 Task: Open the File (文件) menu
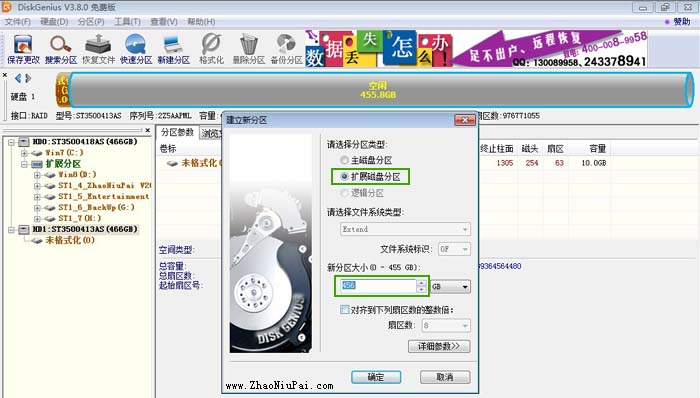[x=17, y=21]
